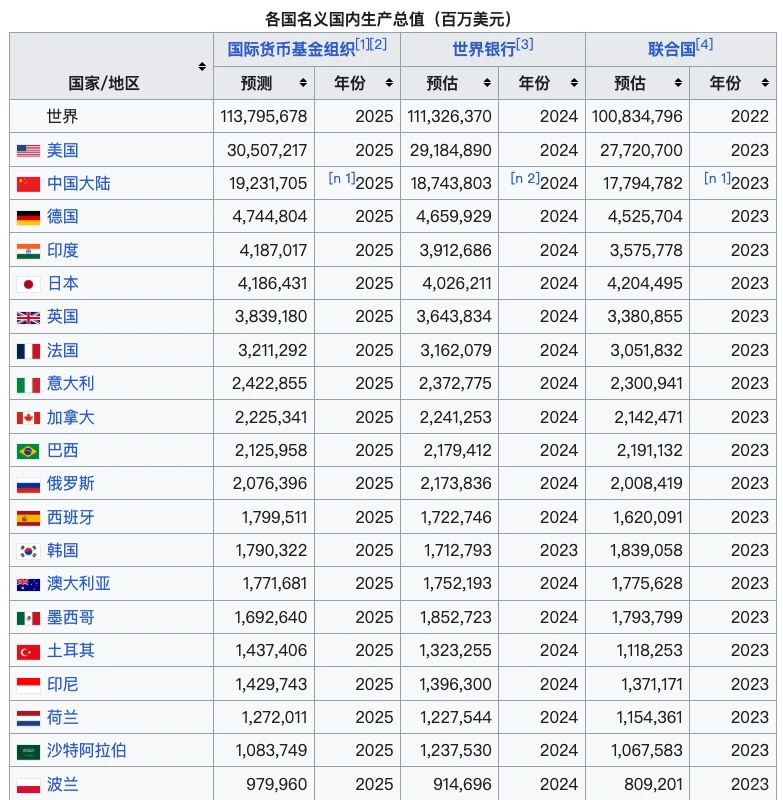Image resolution: width=783 pixels, height=800 pixels.
Task: Click the France flag icon
Action: point(28,351)
